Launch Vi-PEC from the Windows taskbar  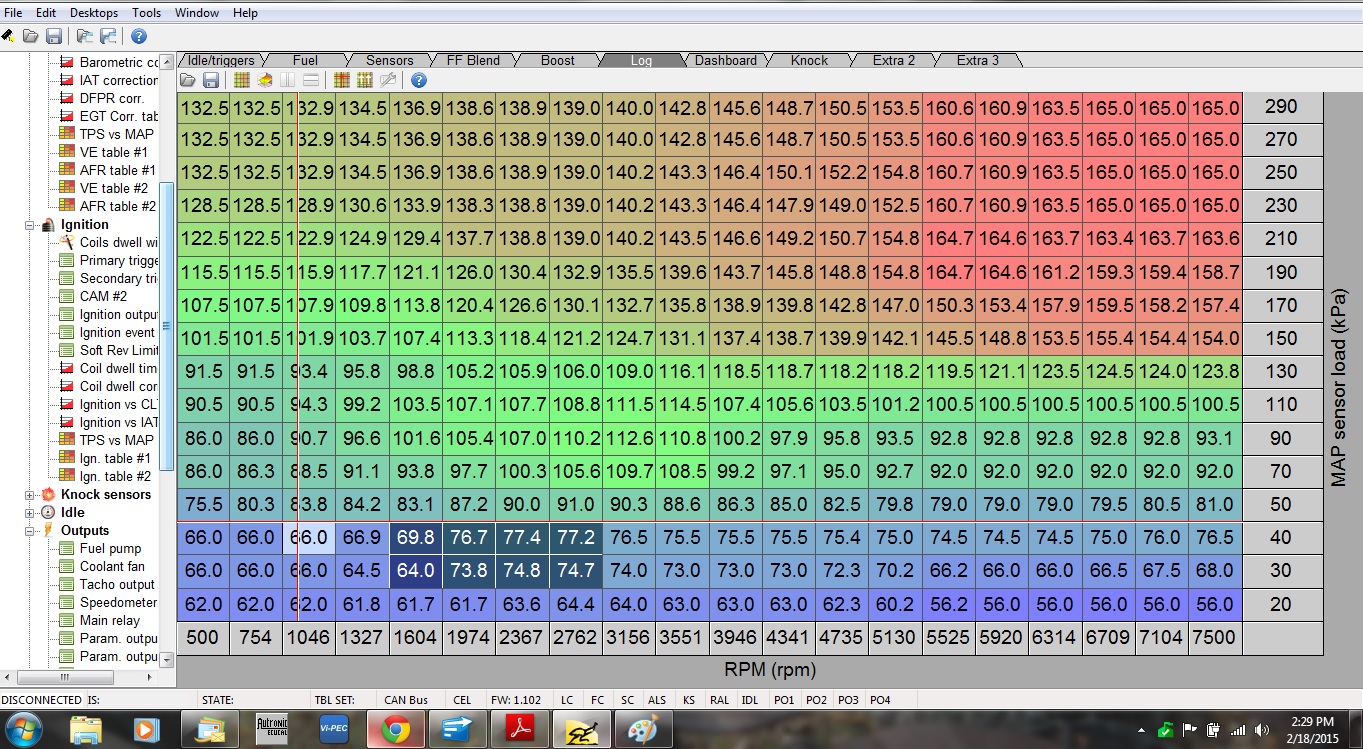click(x=333, y=730)
